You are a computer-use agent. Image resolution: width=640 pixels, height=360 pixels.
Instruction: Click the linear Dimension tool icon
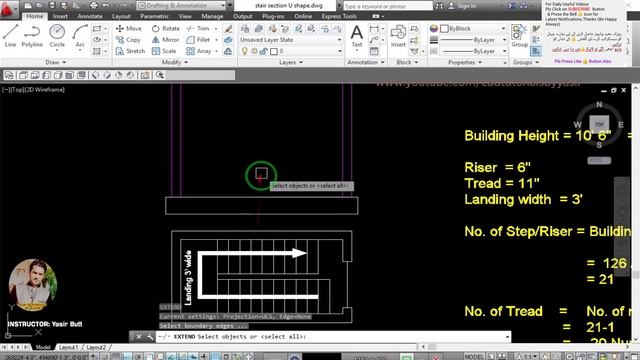[373, 29]
